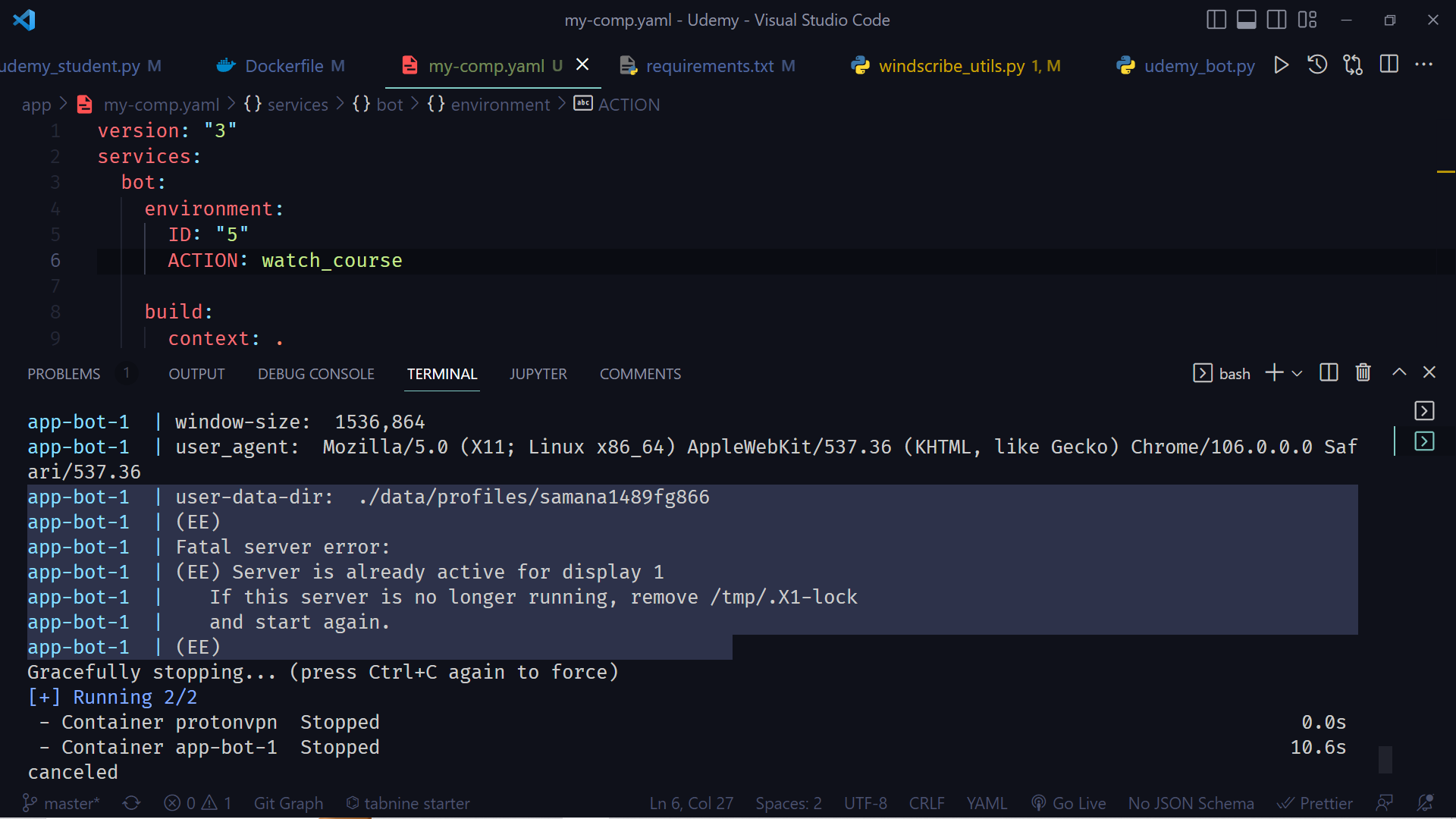This screenshot has height=819, width=1456.
Task: Open the Git Graph view
Action: (x=288, y=803)
